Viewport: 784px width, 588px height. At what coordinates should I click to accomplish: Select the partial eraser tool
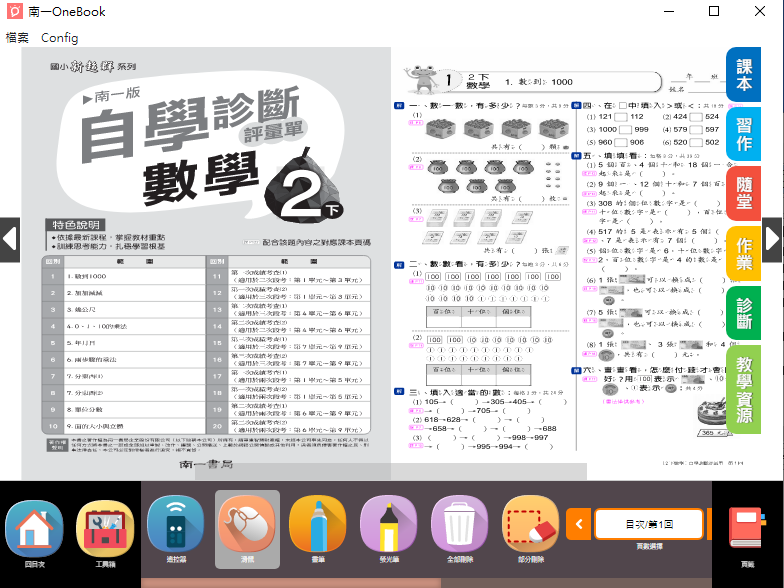point(531,531)
